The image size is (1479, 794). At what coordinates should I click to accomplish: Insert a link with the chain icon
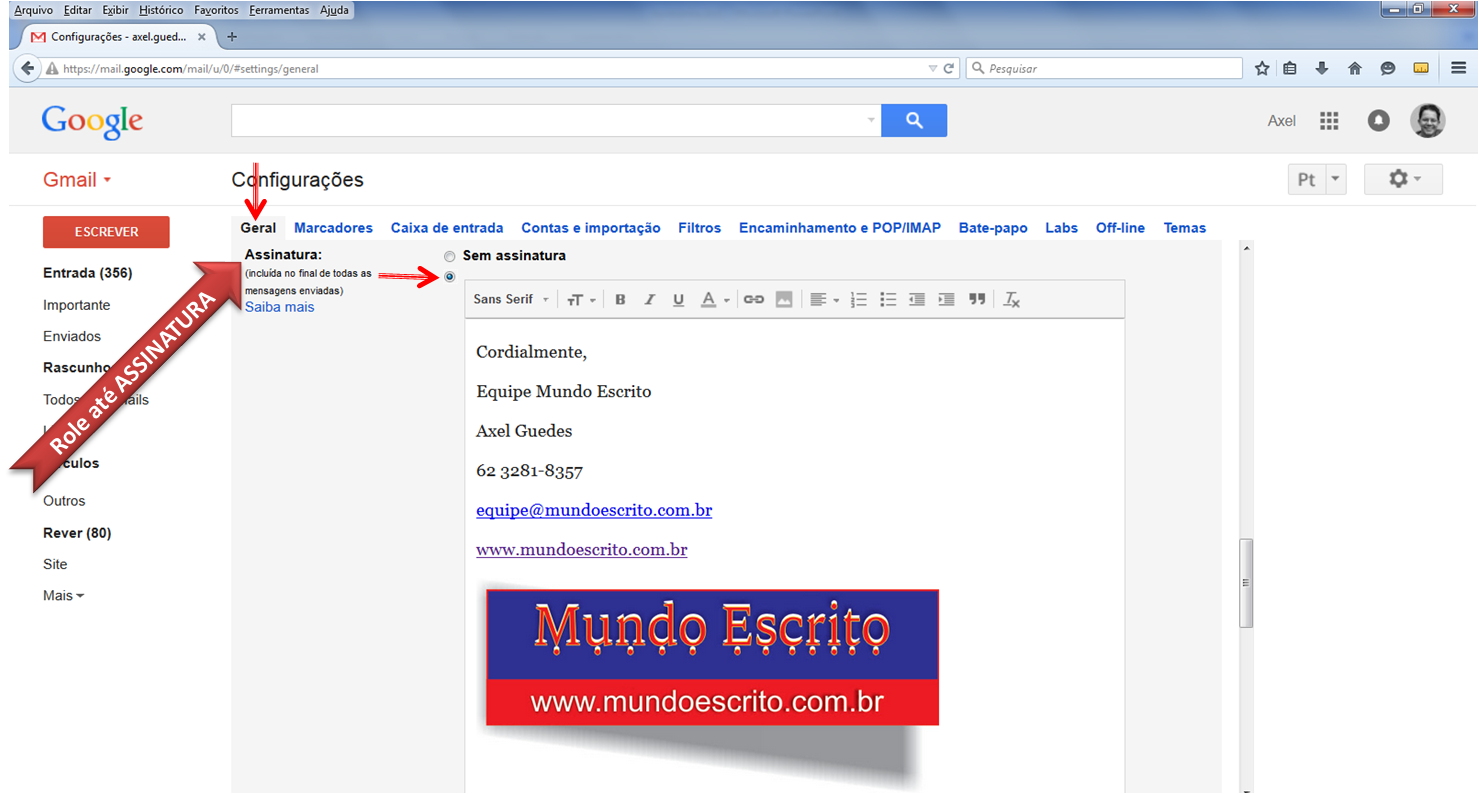click(754, 299)
